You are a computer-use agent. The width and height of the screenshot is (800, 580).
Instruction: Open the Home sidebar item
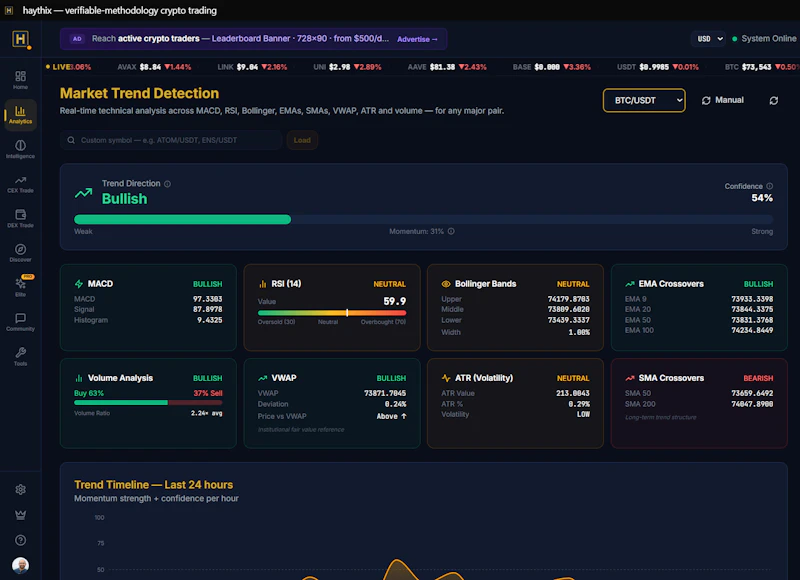pyautogui.click(x=20, y=80)
